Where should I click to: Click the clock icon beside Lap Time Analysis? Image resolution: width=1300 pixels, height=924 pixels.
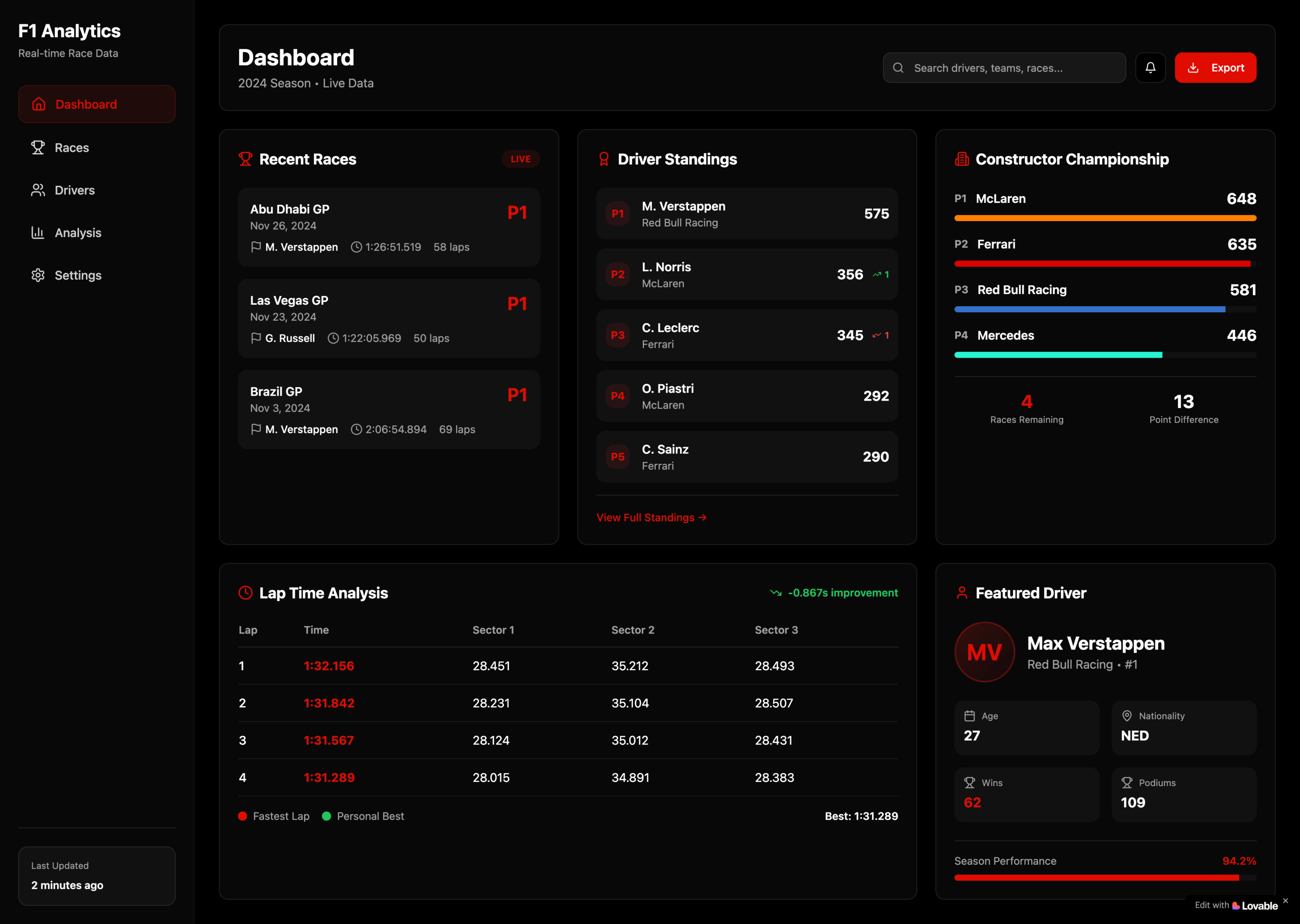(245, 593)
